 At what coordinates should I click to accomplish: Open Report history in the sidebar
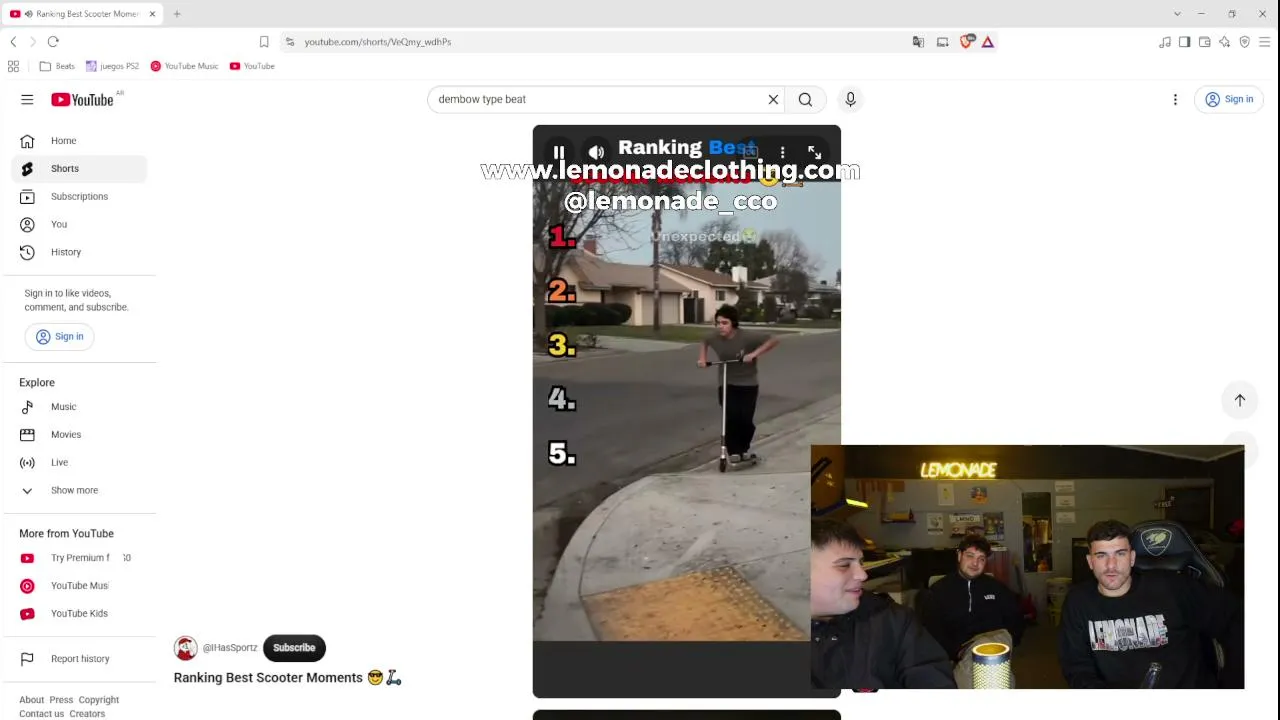(79, 659)
